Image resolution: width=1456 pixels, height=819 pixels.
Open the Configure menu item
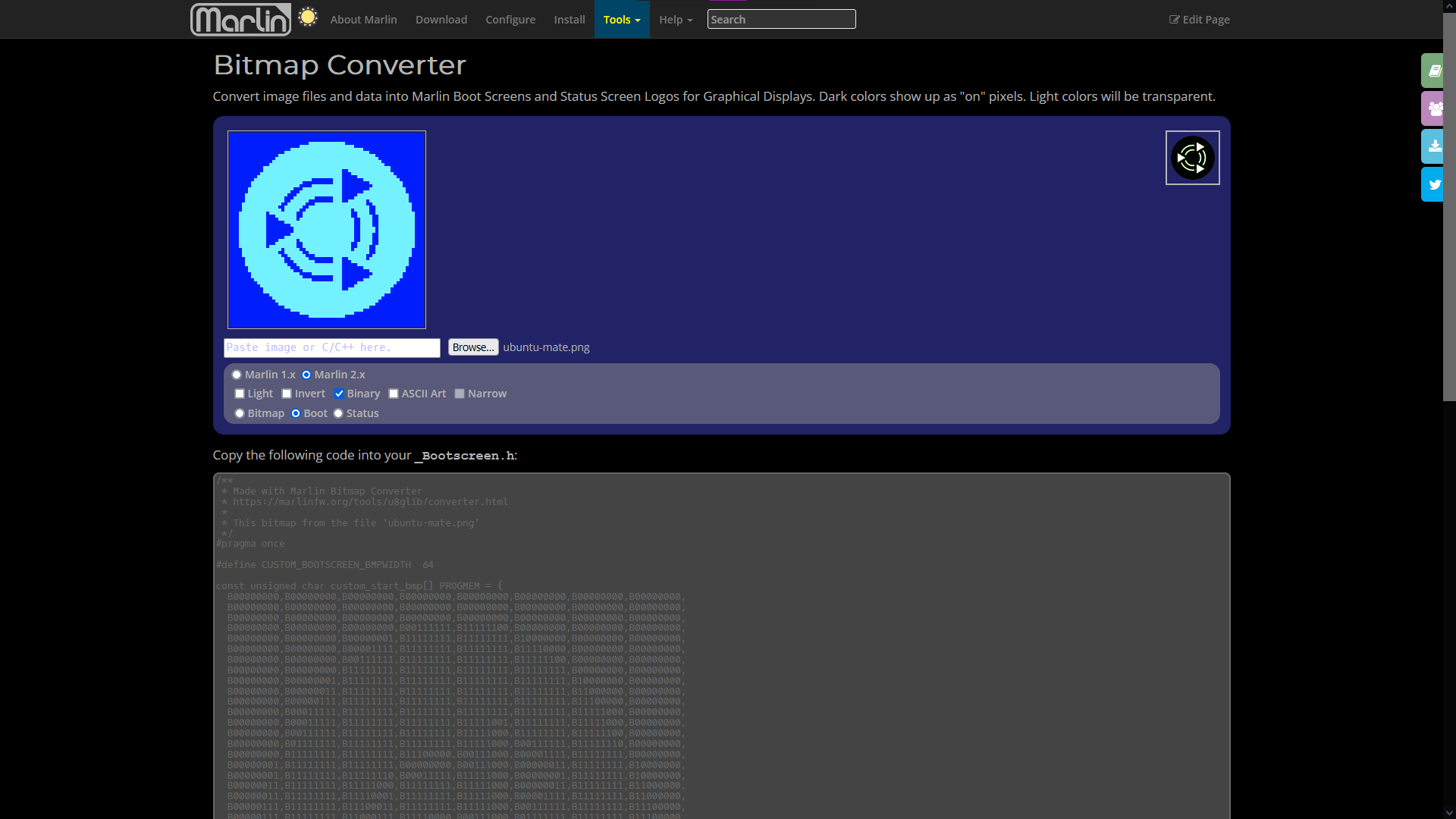510,20
